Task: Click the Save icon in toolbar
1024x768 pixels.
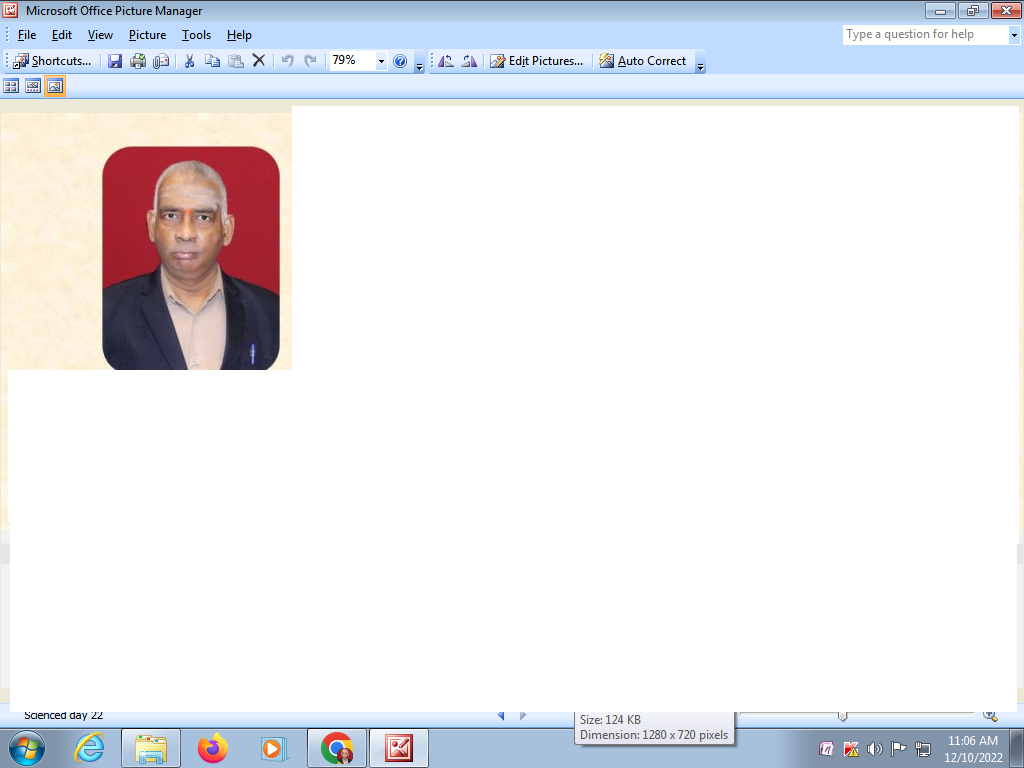Action: point(115,61)
